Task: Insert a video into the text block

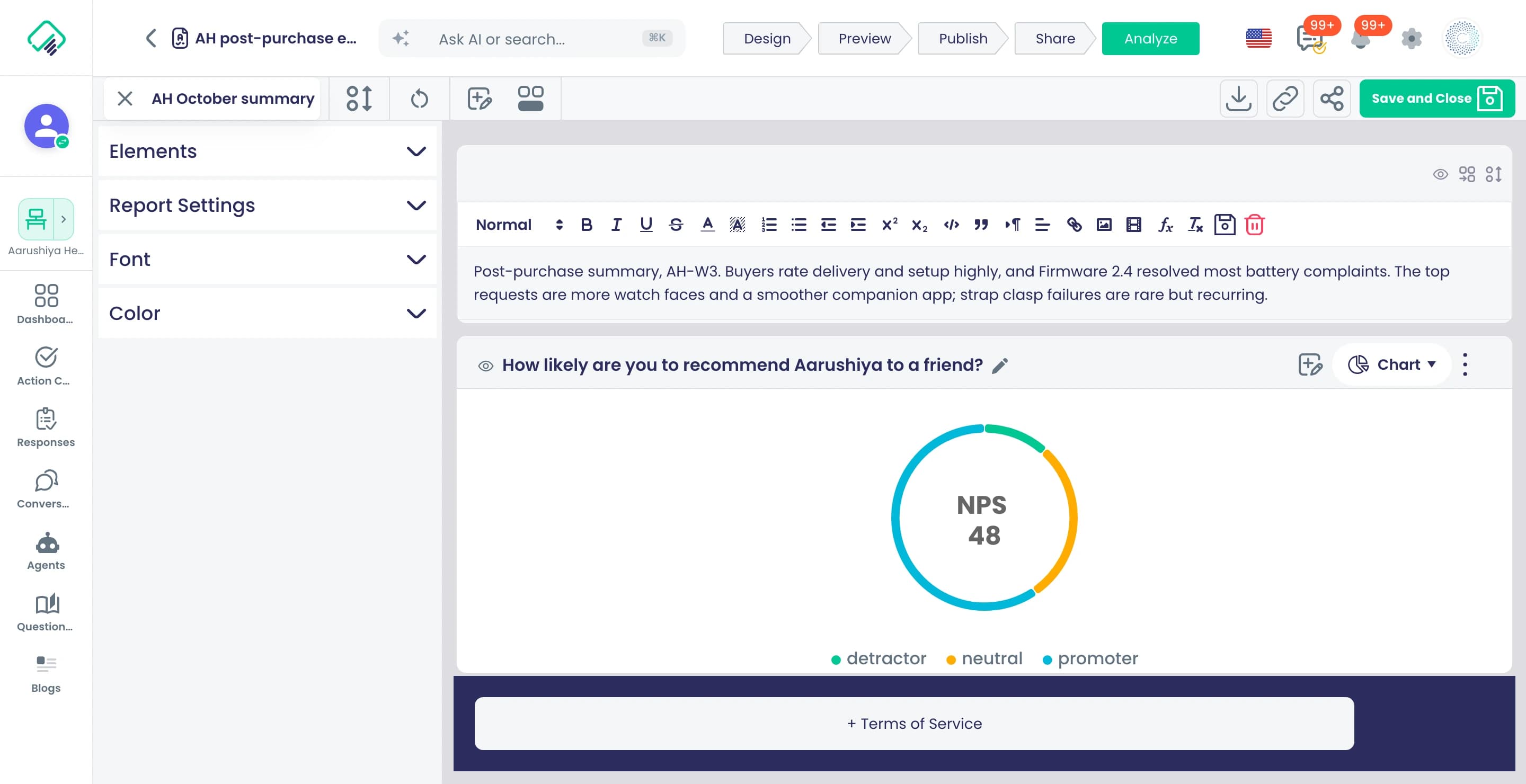Action: click(x=1133, y=225)
